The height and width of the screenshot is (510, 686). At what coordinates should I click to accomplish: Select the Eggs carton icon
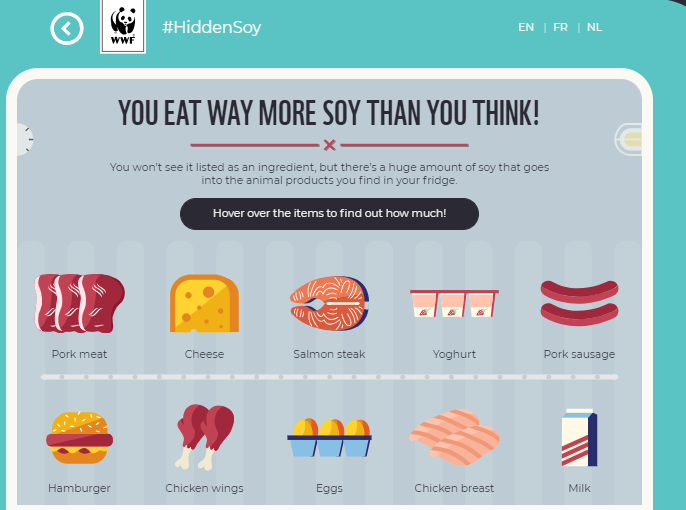click(329, 437)
